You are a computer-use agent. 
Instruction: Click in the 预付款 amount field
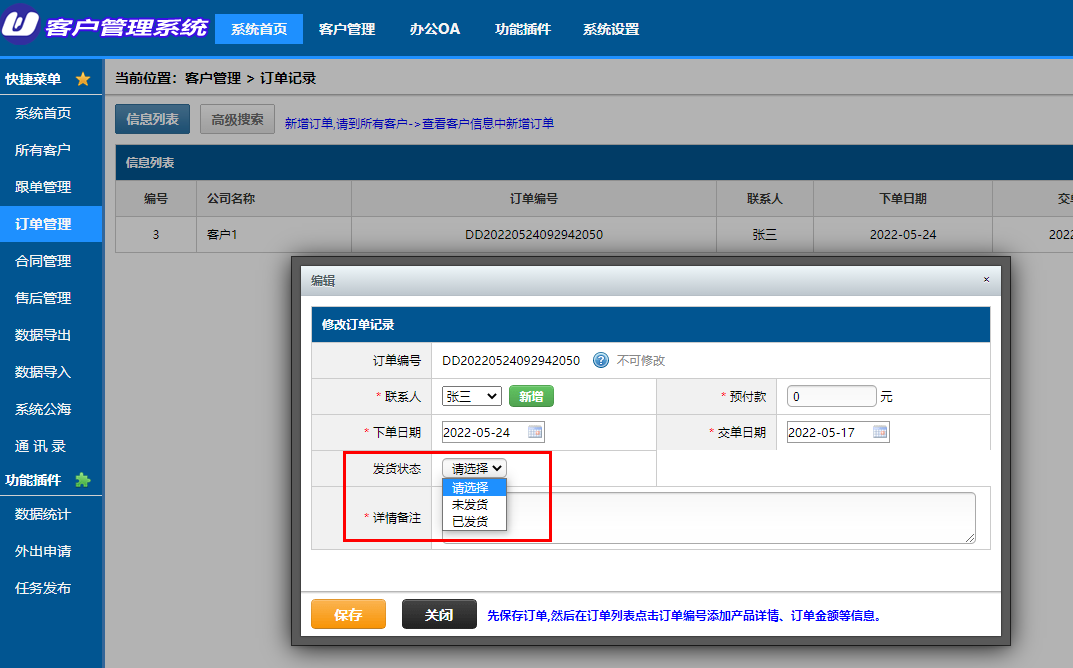click(x=831, y=396)
